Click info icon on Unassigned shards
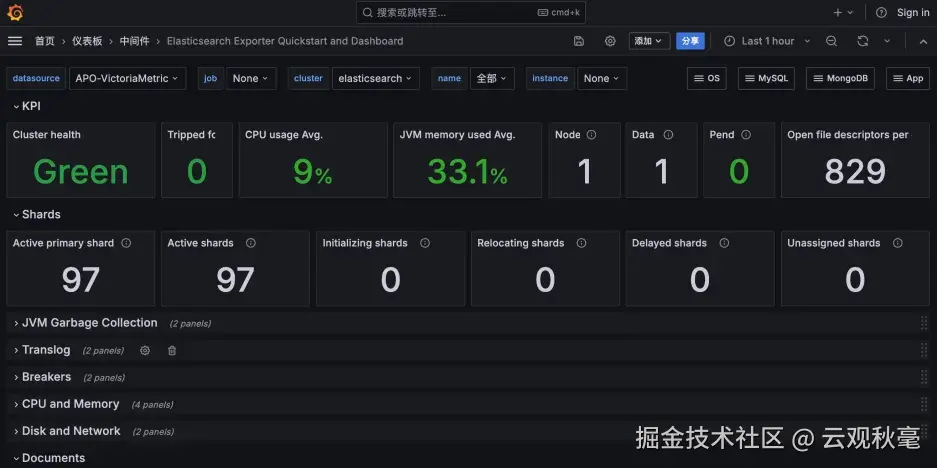The width and height of the screenshot is (937, 468). pos(898,243)
